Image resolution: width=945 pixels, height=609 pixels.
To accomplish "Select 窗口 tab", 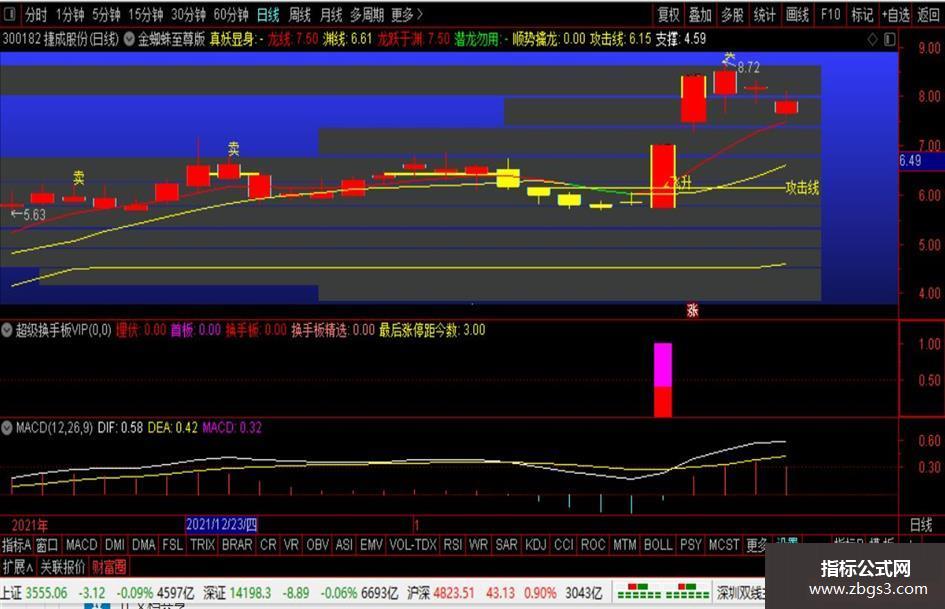I will click(47, 545).
